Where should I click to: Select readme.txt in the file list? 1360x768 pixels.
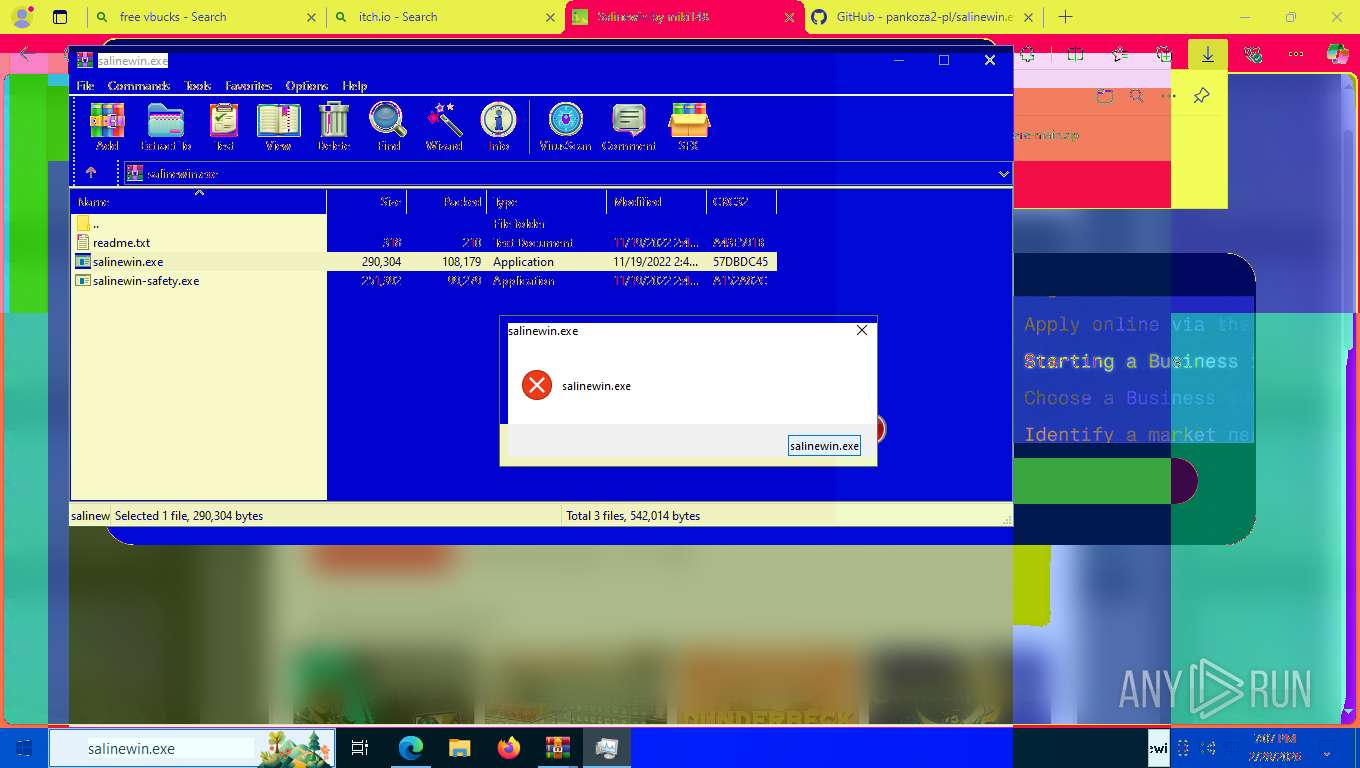[424, 243]
